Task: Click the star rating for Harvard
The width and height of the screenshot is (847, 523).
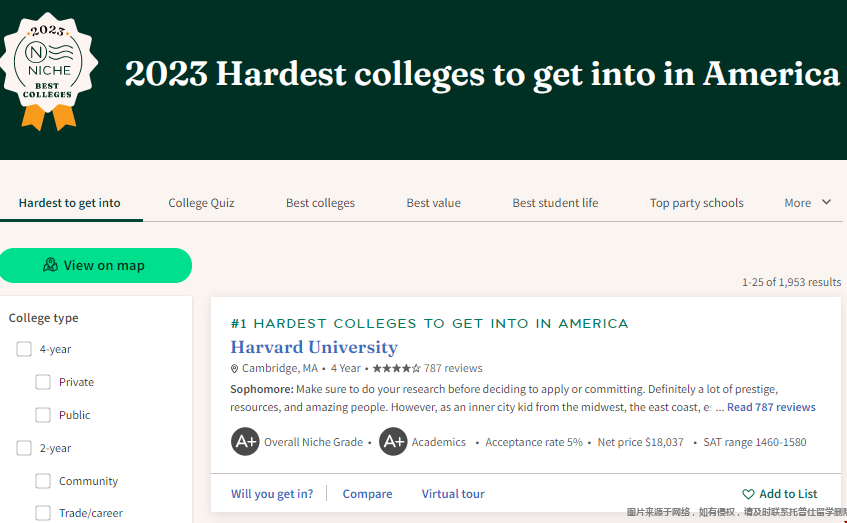Action: click(x=396, y=368)
